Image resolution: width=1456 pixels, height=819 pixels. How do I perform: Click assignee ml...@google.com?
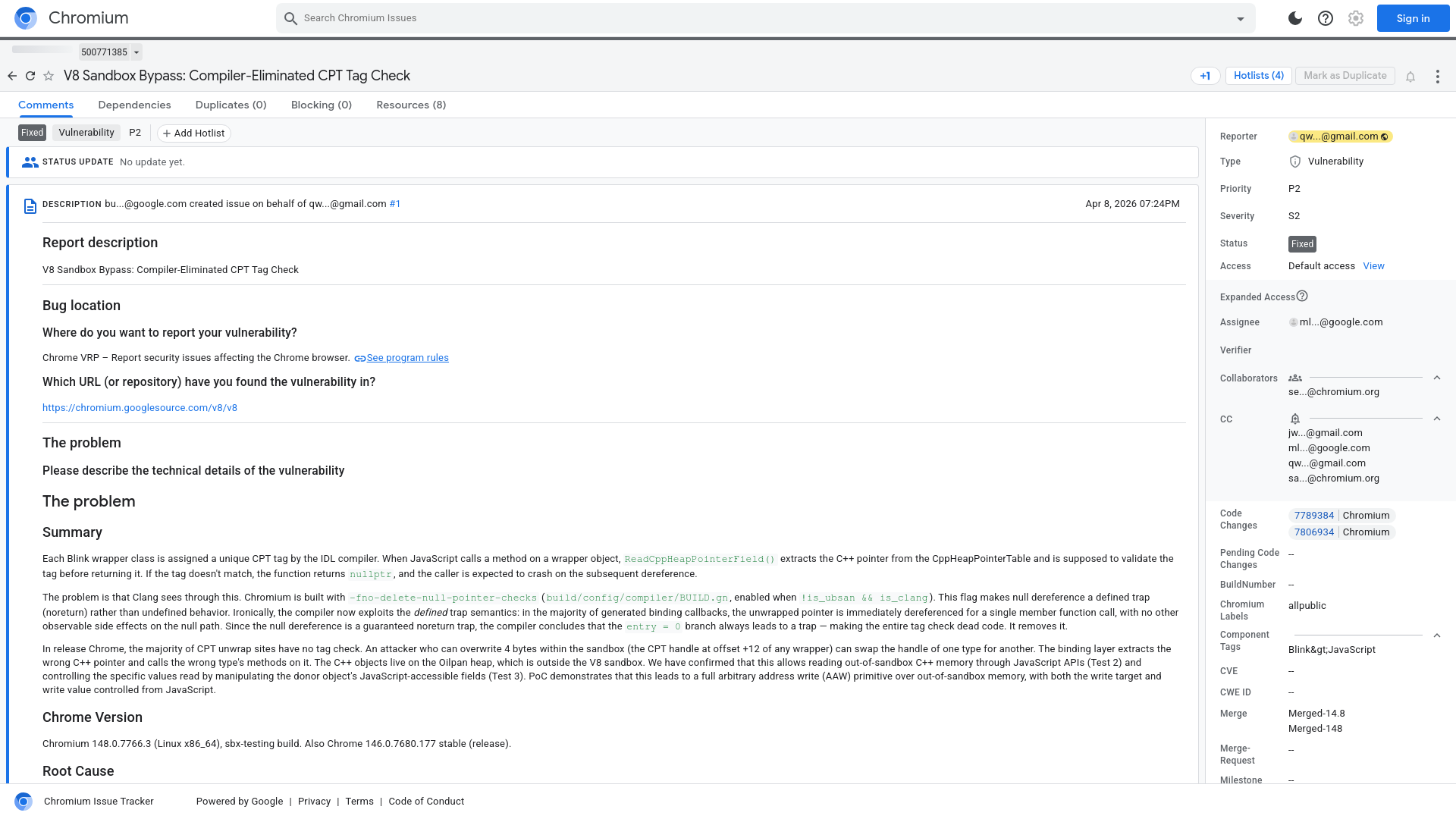pyautogui.click(x=1340, y=322)
